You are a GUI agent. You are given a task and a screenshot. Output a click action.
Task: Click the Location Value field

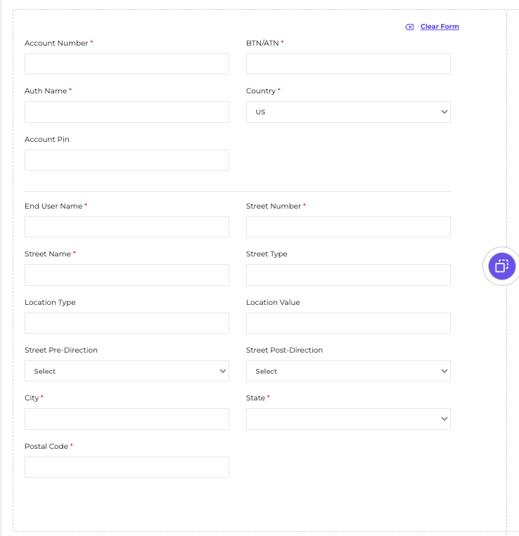coord(348,323)
